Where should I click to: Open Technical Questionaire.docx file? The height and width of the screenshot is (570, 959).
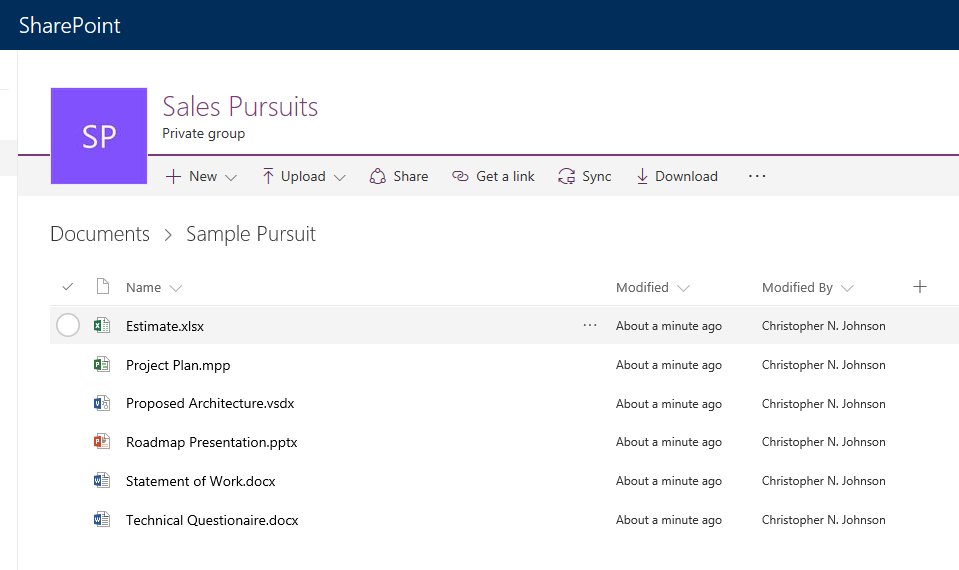(212, 520)
